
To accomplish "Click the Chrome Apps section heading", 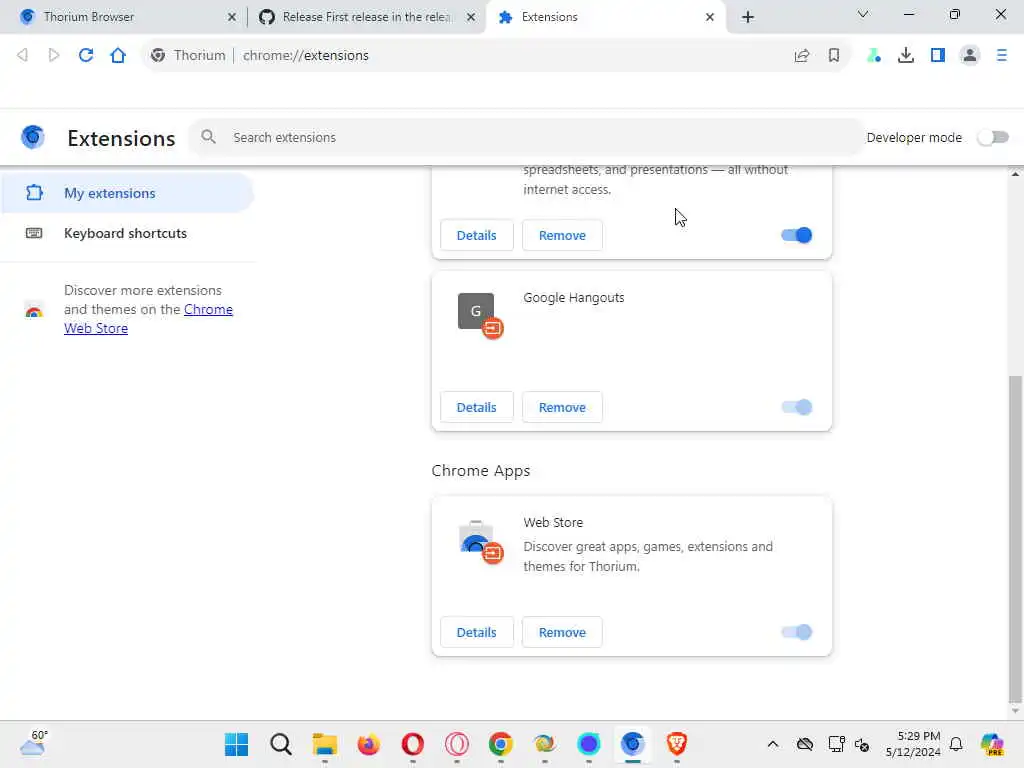I will [x=481, y=471].
